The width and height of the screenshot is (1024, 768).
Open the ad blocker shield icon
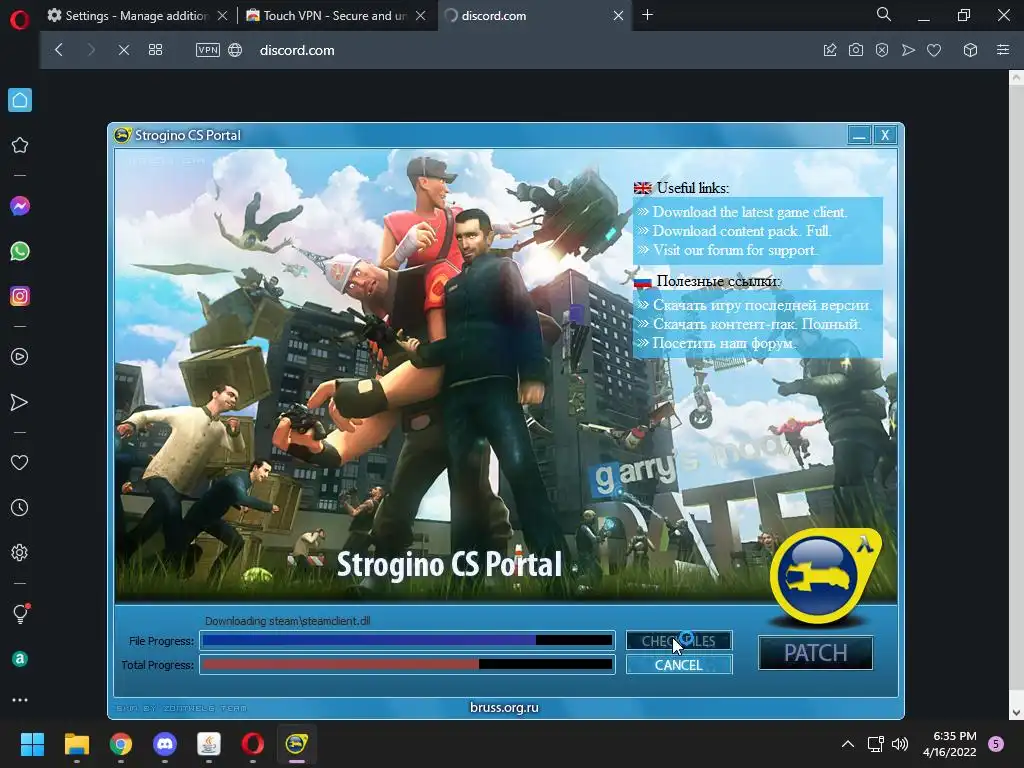[x=882, y=50]
